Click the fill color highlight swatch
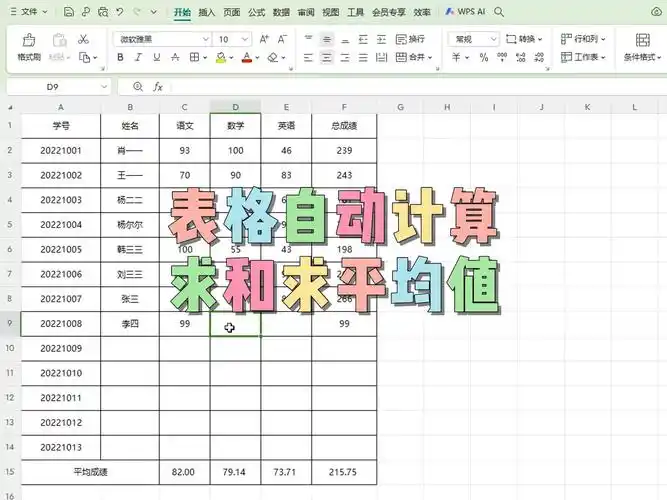 (221, 57)
